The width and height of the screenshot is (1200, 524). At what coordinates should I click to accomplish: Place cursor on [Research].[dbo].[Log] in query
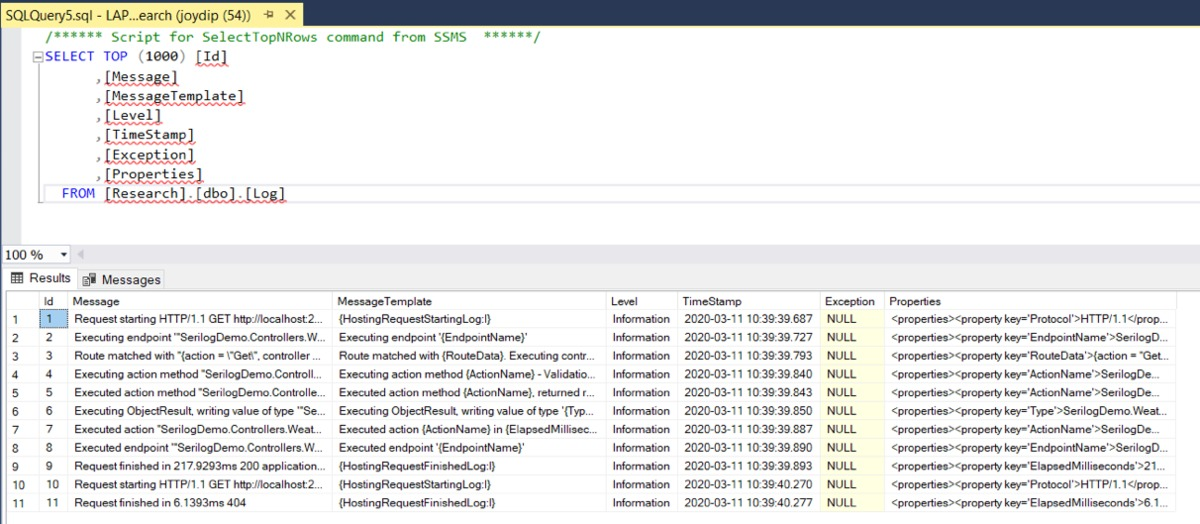[195, 193]
